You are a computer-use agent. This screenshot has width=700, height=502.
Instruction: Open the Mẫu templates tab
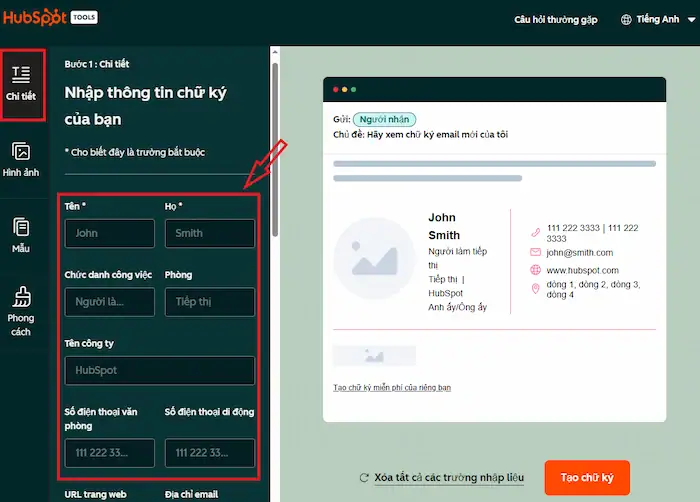pos(21,234)
